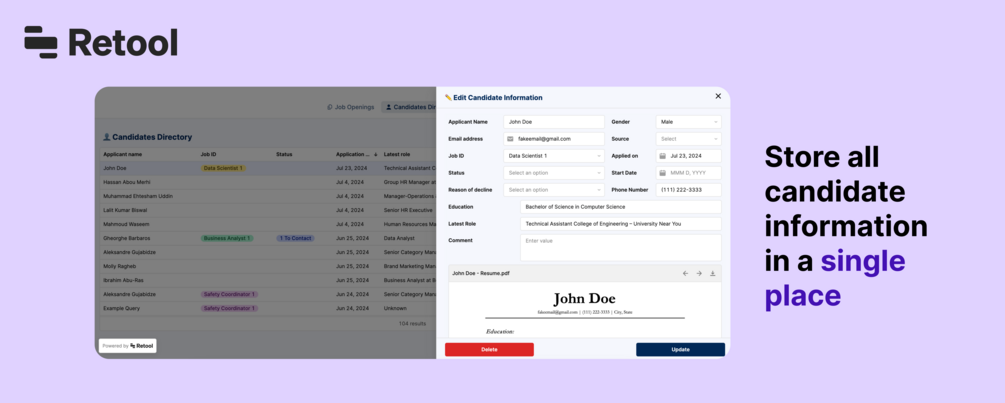1005x403 pixels.
Task: Click the Latest role column header
Action: pos(397,154)
